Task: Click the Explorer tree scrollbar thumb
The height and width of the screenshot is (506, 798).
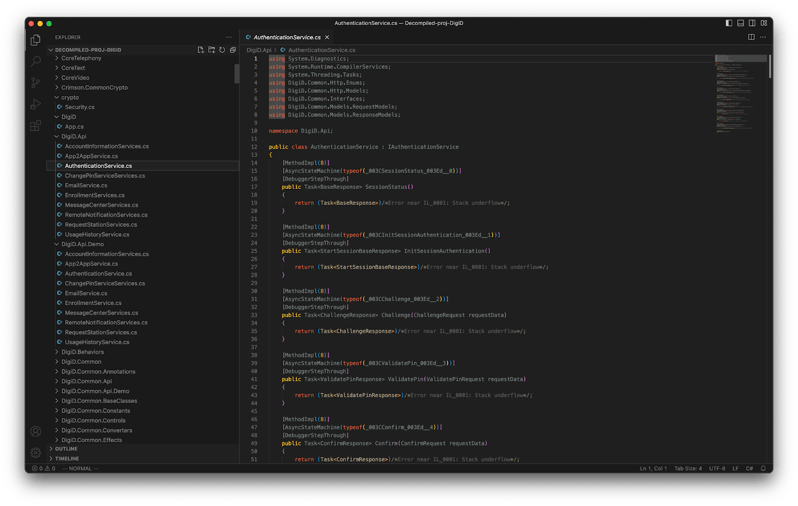Action: pyautogui.click(x=237, y=73)
